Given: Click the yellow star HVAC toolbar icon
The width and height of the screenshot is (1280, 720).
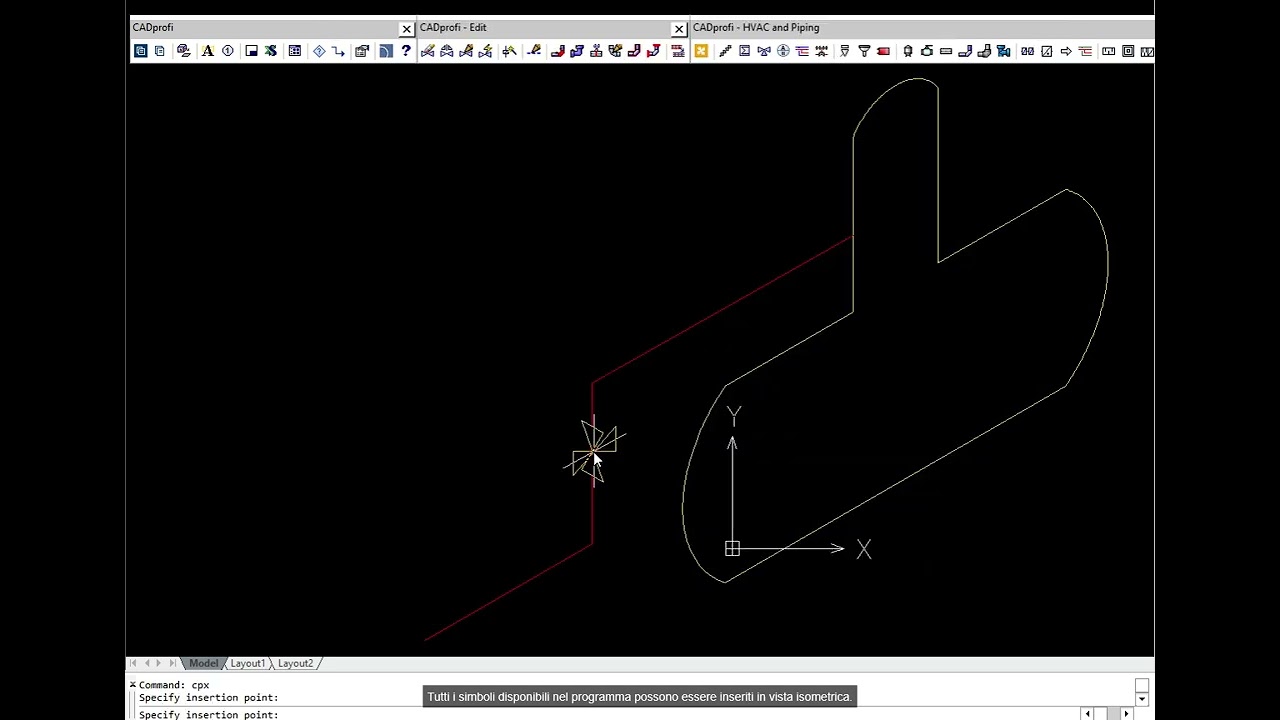Looking at the screenshot, I should pos(701,51).
